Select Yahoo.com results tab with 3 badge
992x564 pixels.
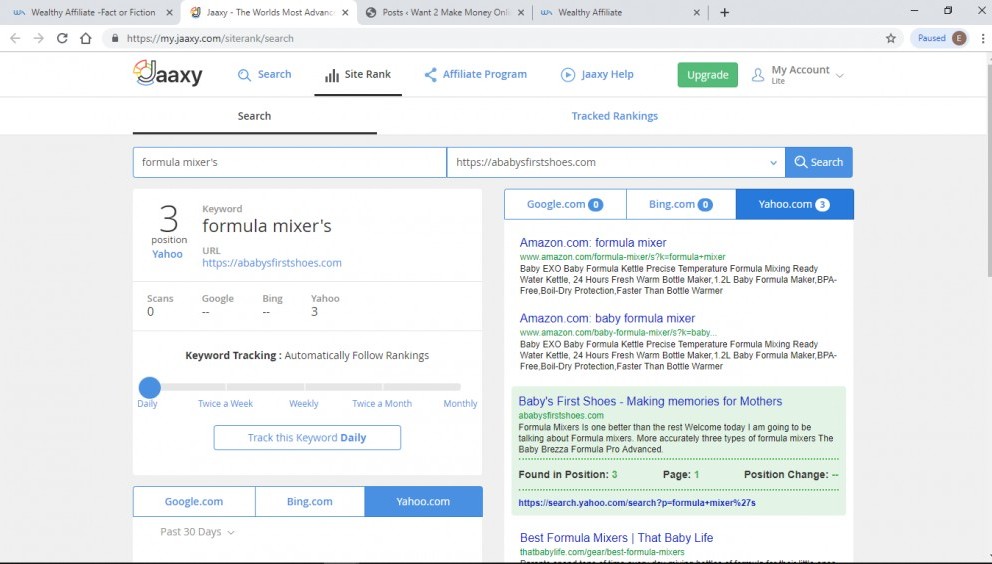click(x=795, y=204)
